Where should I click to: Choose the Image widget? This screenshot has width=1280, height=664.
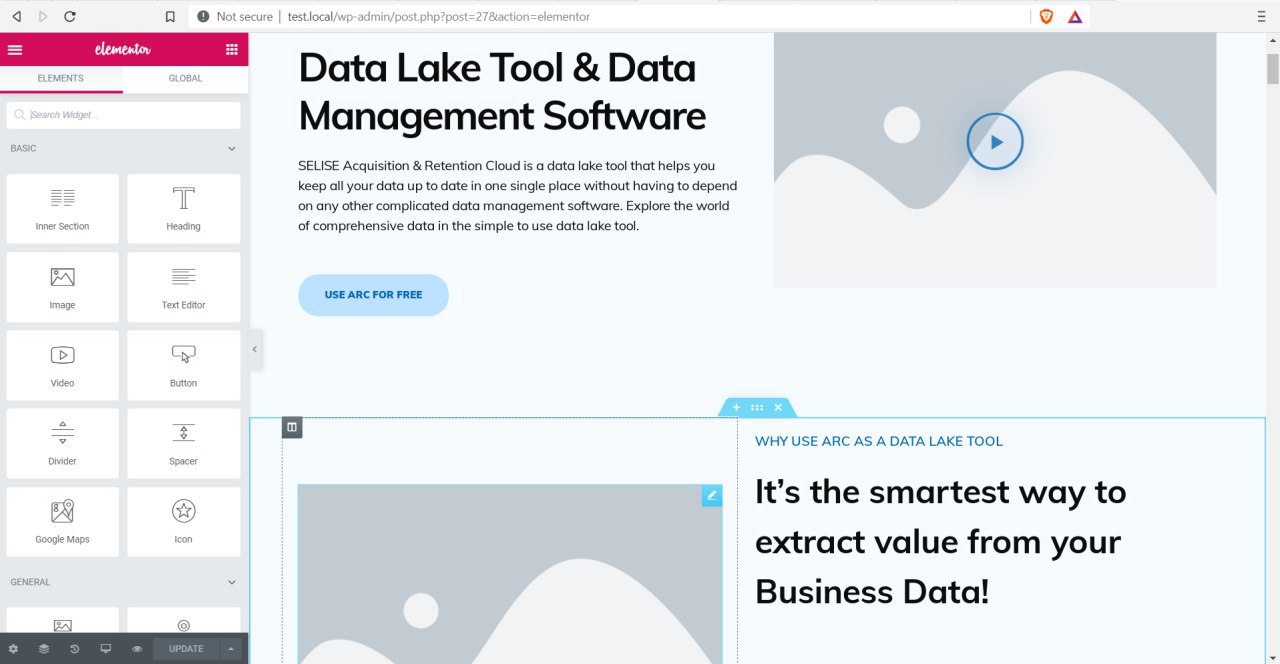(x=62, y=287)
